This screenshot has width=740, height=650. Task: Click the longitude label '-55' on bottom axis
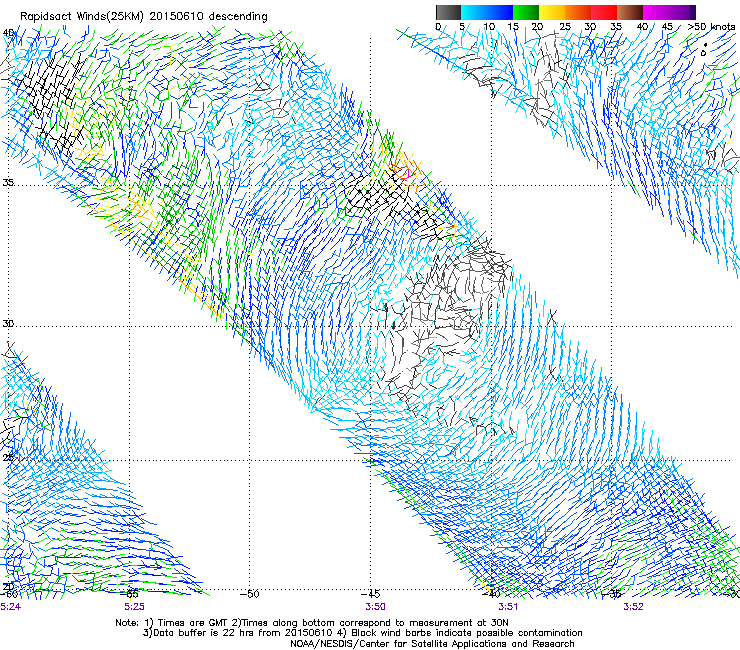pos(129,593)
